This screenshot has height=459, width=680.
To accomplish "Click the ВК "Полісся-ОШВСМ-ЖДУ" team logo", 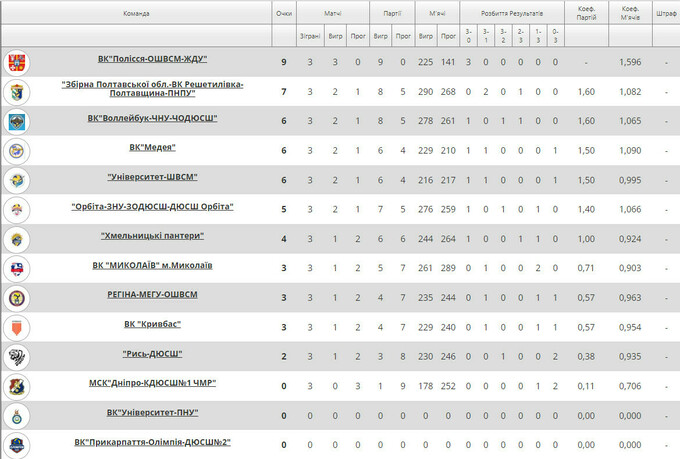I will pos(17,63).
